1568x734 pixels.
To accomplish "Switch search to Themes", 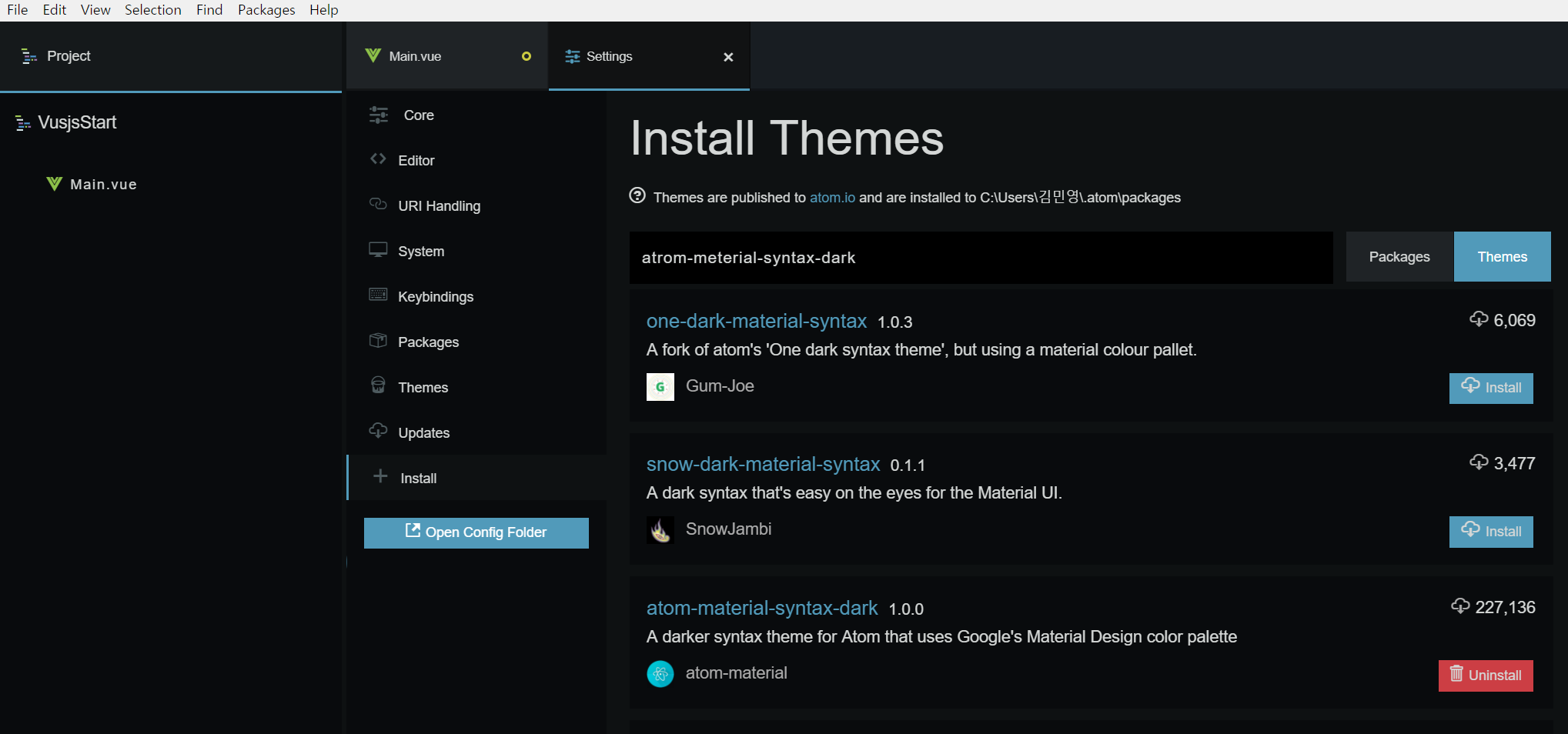I will 1503,257.
